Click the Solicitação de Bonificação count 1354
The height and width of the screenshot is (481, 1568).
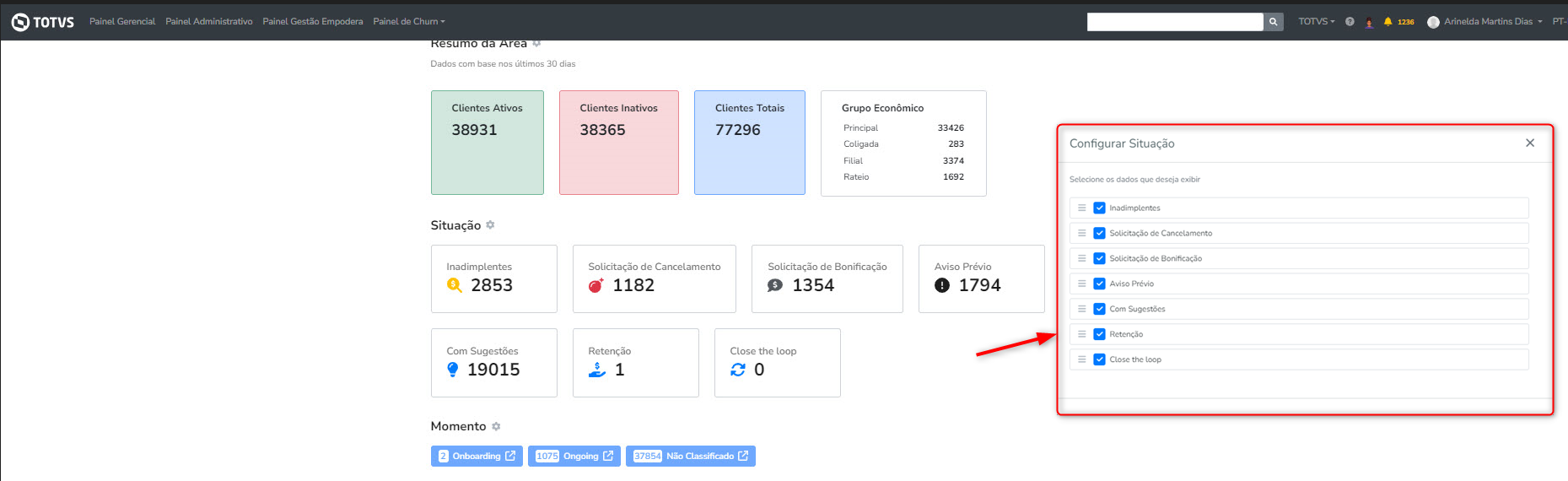(x=813, y=285)
